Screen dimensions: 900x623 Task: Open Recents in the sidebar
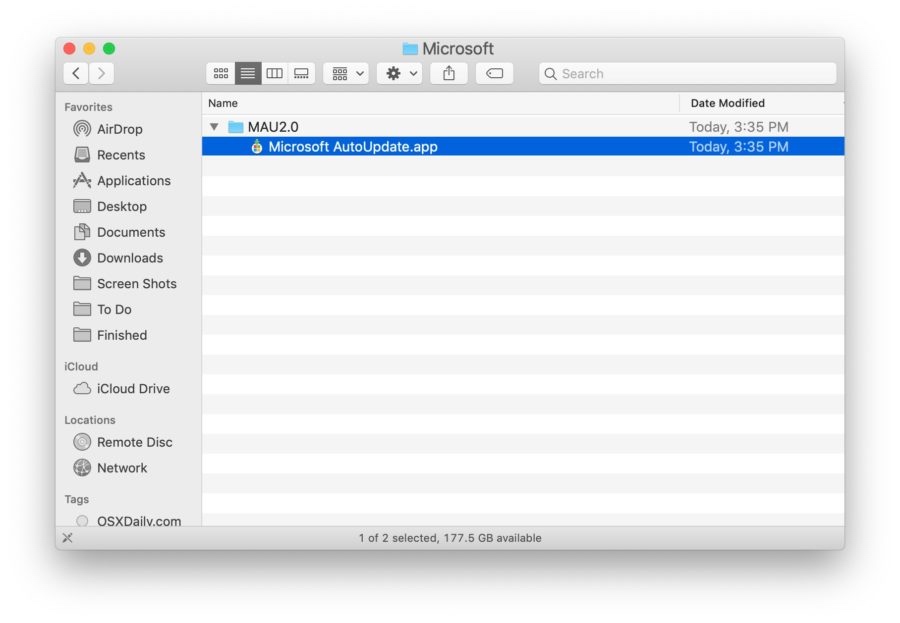[x=109, y=155]
